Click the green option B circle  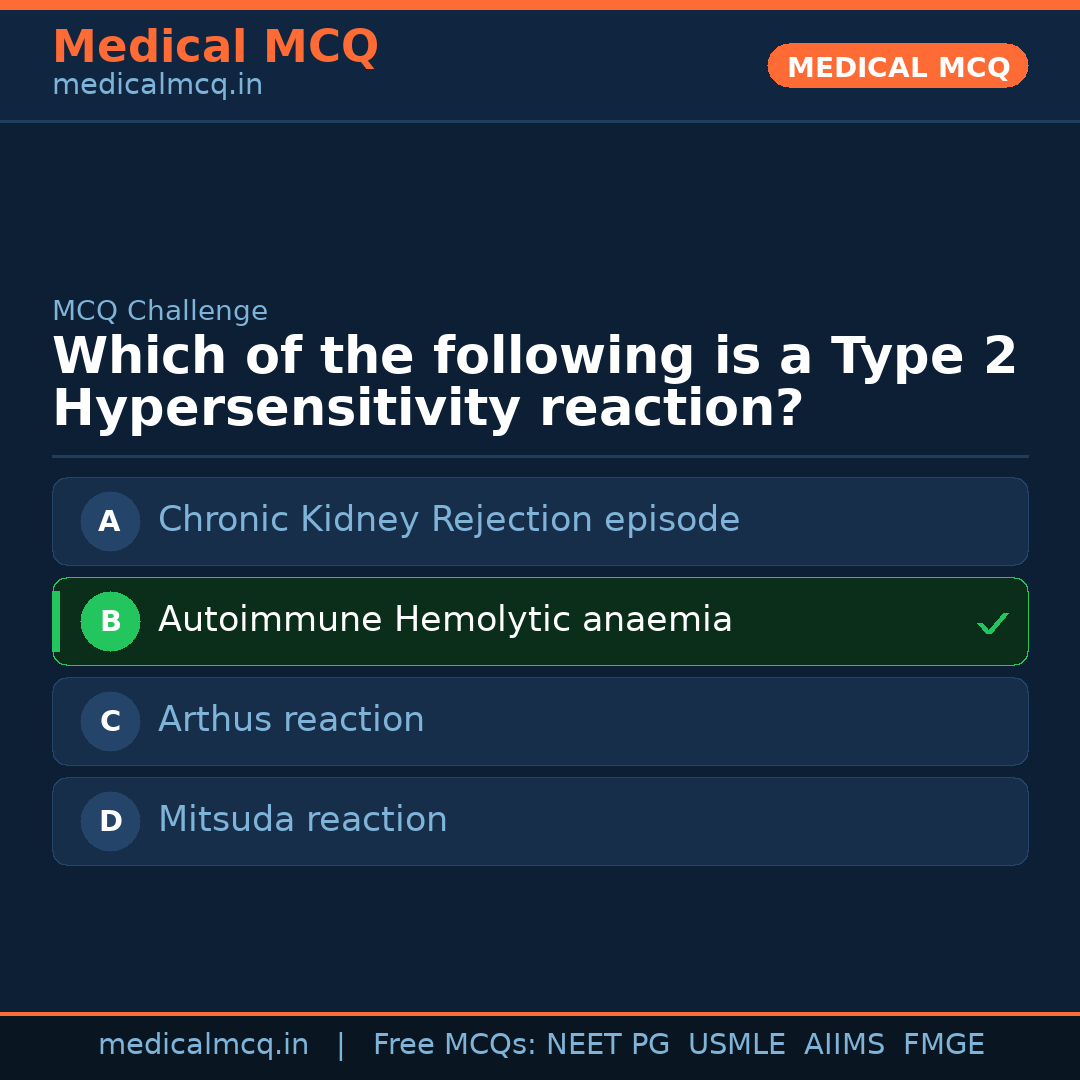click(x=110, y=621)
